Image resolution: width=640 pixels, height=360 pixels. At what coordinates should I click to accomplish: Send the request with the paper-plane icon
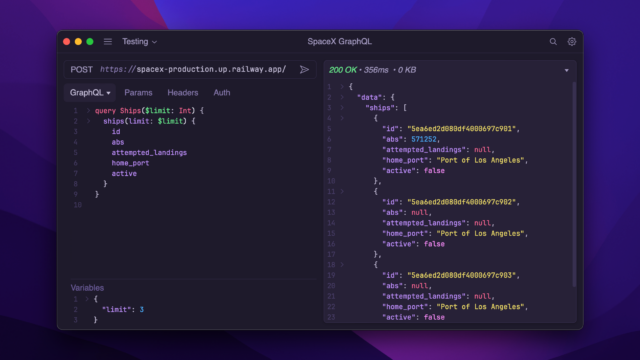pos(304,69)
